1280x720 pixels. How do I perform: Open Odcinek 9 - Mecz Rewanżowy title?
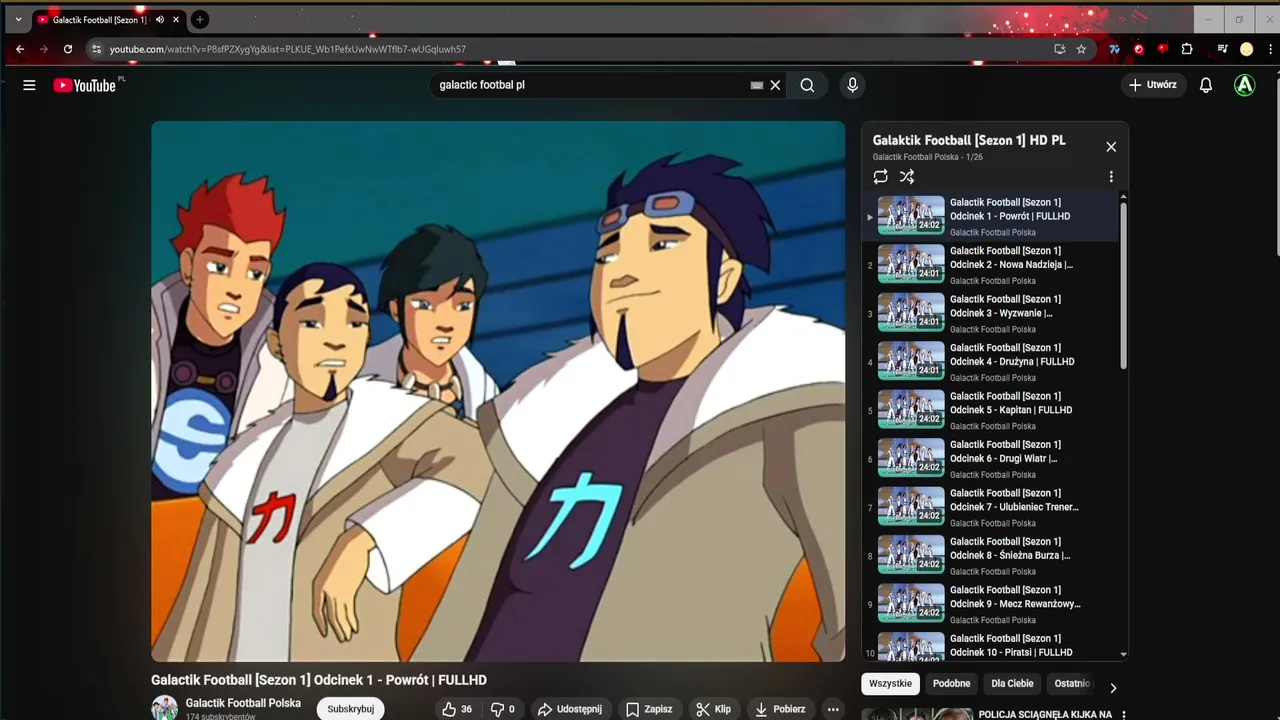pyautogui.click(x=1015, y=597)
